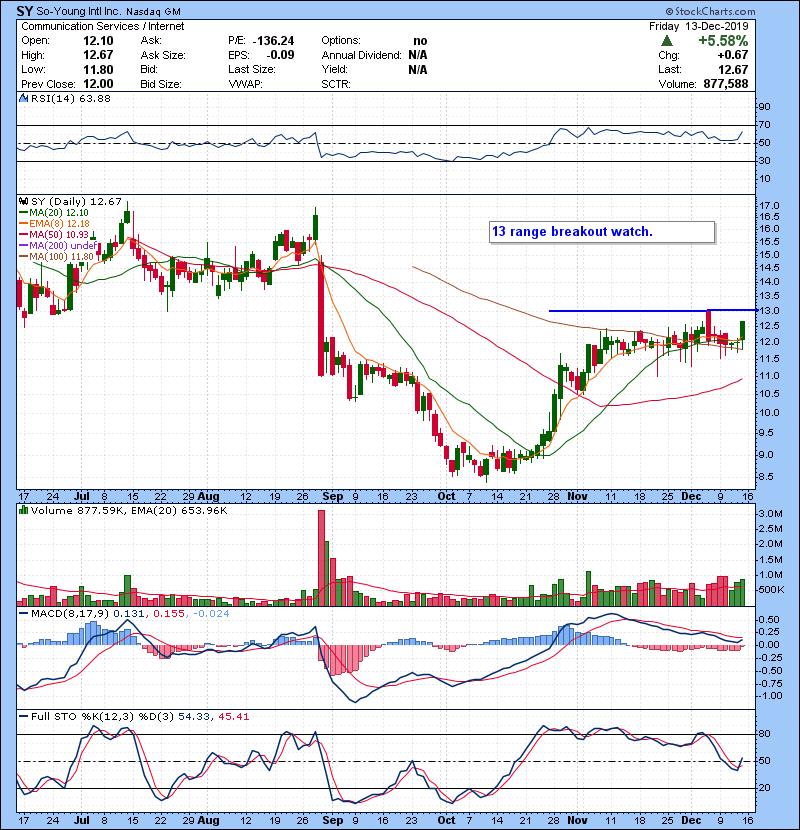Click the Friday 13-Dec-2019 date
The width and height of the screenshot is (800, 830).
point(699,26)
